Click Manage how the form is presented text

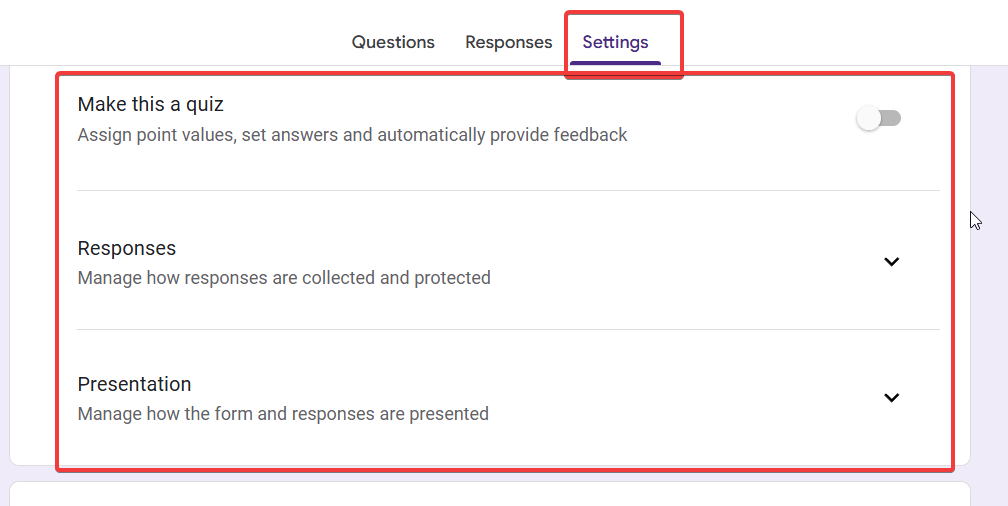click(283, 414)
